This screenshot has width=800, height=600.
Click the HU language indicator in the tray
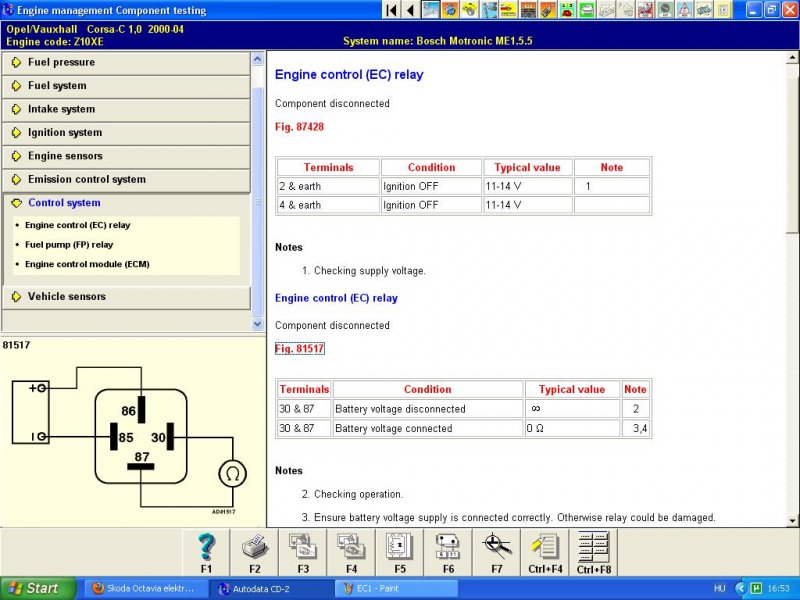(719, 589)
